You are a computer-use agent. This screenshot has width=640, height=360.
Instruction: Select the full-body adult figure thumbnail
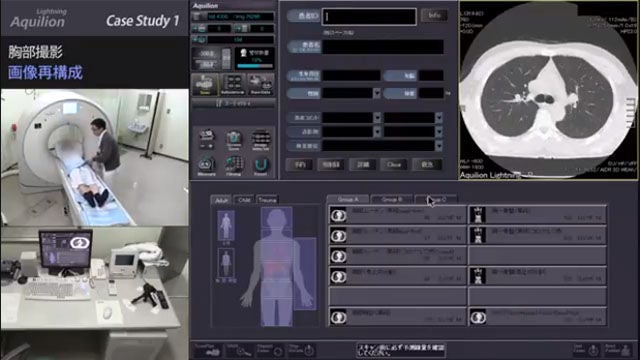click(x=226, y=226)
